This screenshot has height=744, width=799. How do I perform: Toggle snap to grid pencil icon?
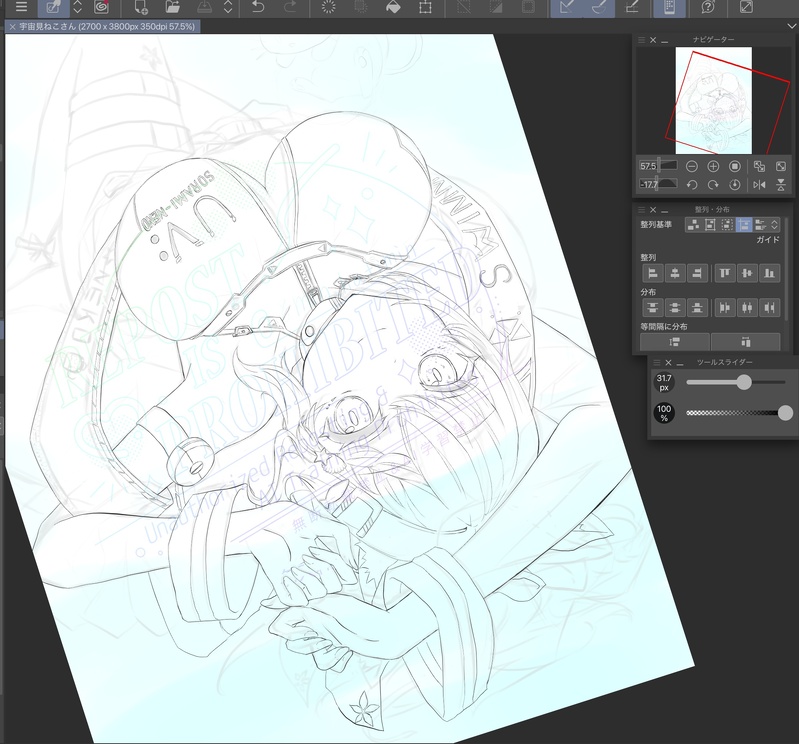(x=632, y=7)
